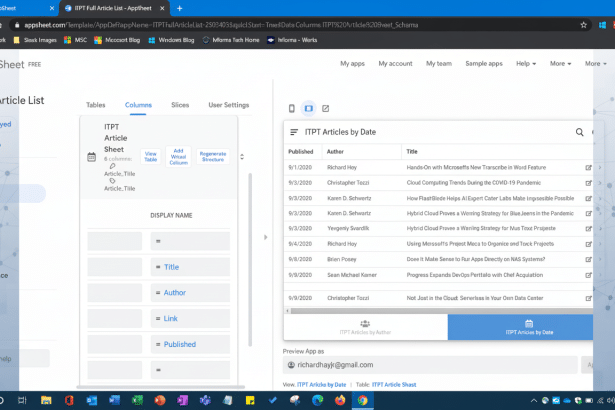Close the ITPT Full Article List tab
Image resolution: width=615 pixels, height=410 pixels.
162,8
